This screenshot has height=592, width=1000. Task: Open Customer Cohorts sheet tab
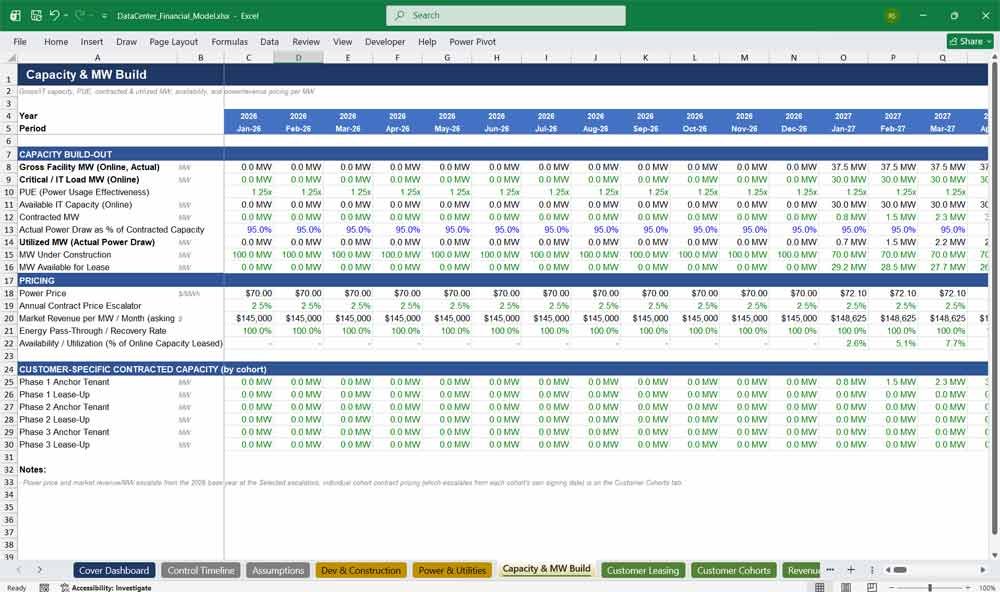coord(733,570)
